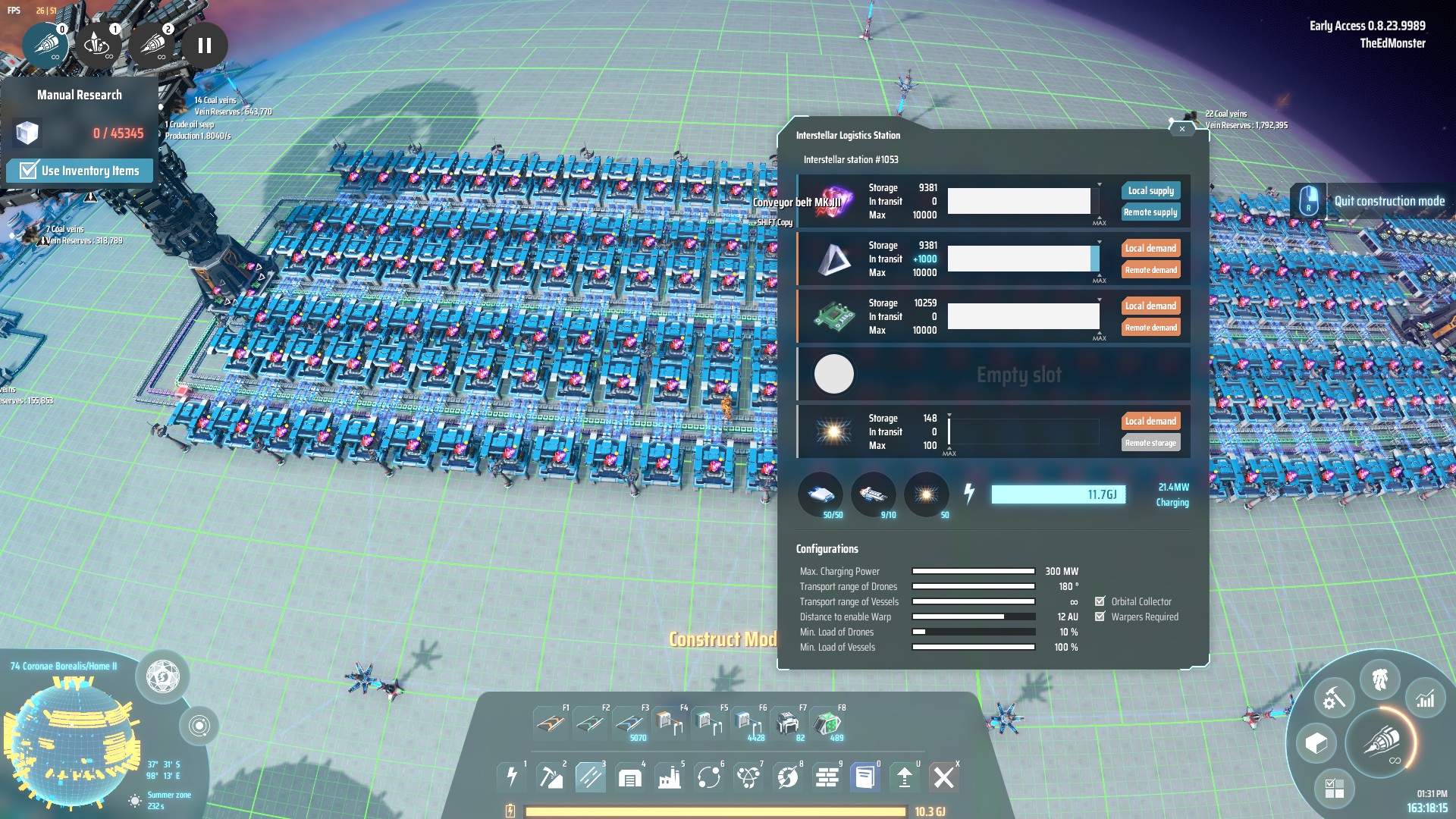This screenshot has width=1456, height=819.
Task: Uncheck the Orbital Collector option
Action: 1100,601
